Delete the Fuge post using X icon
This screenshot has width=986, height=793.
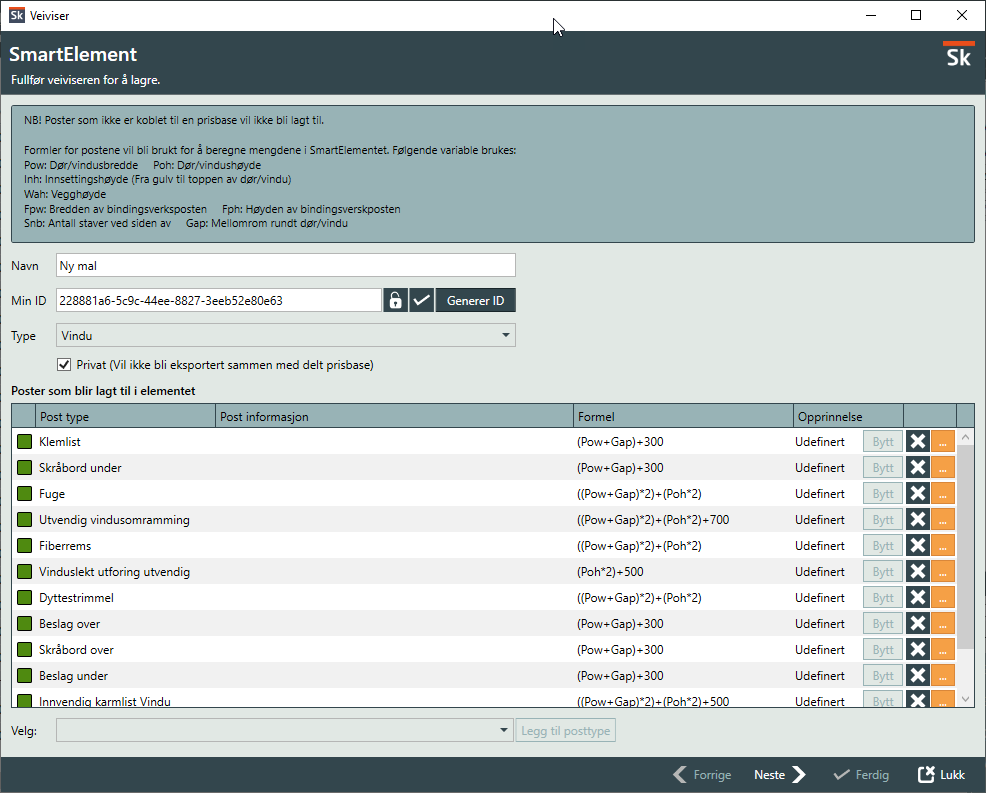coord(917,494)
